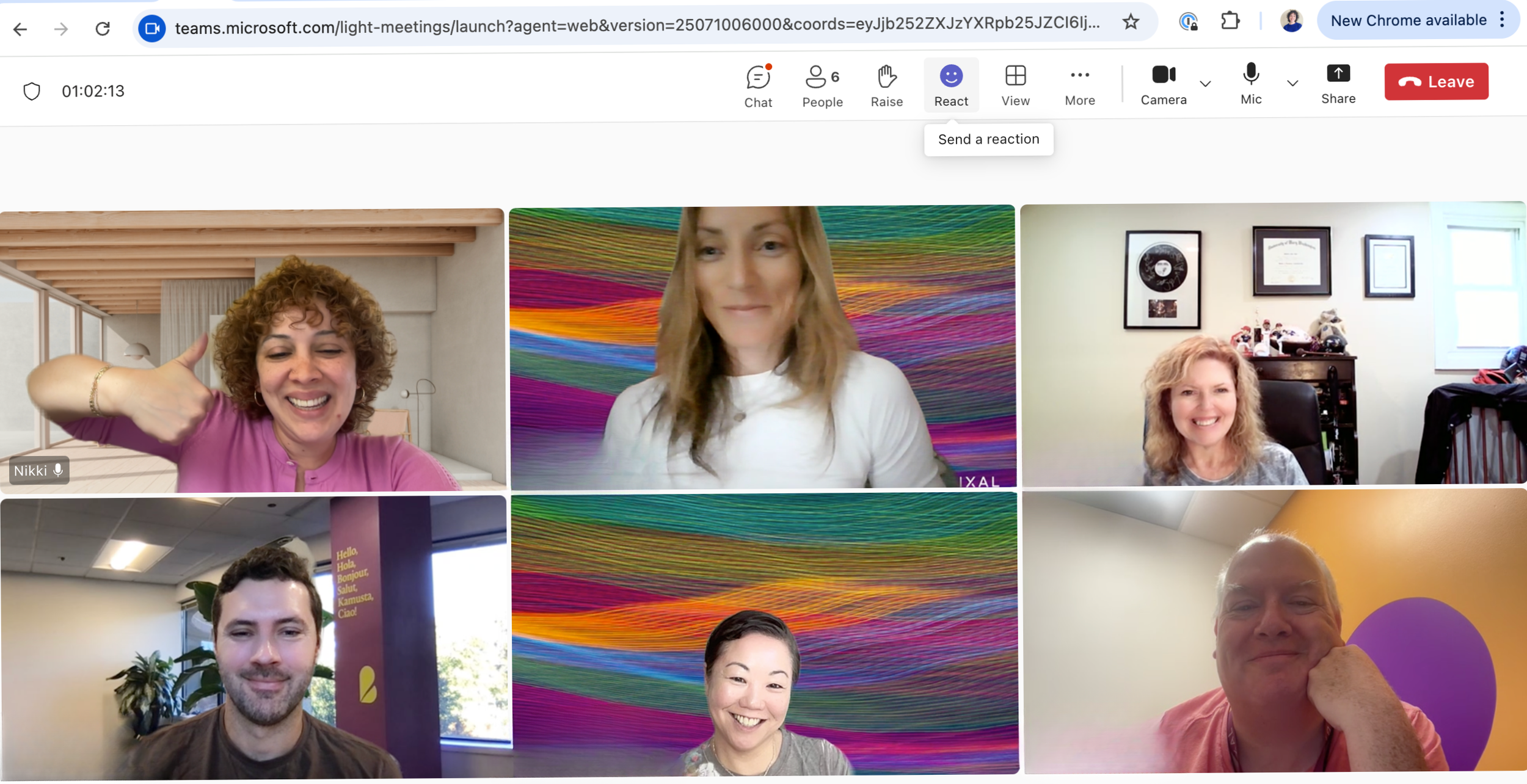1527x784 pixels.
Task: Open the View layout options
Action: [1015, 85]
